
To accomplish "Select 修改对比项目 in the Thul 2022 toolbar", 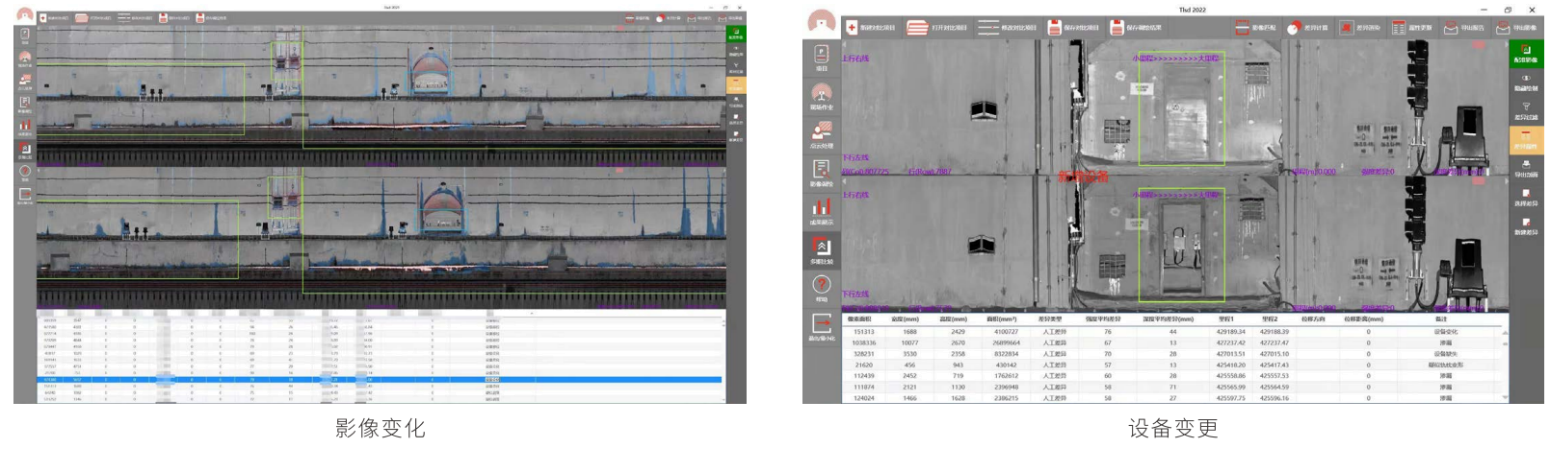I will tap(1007, 28).
